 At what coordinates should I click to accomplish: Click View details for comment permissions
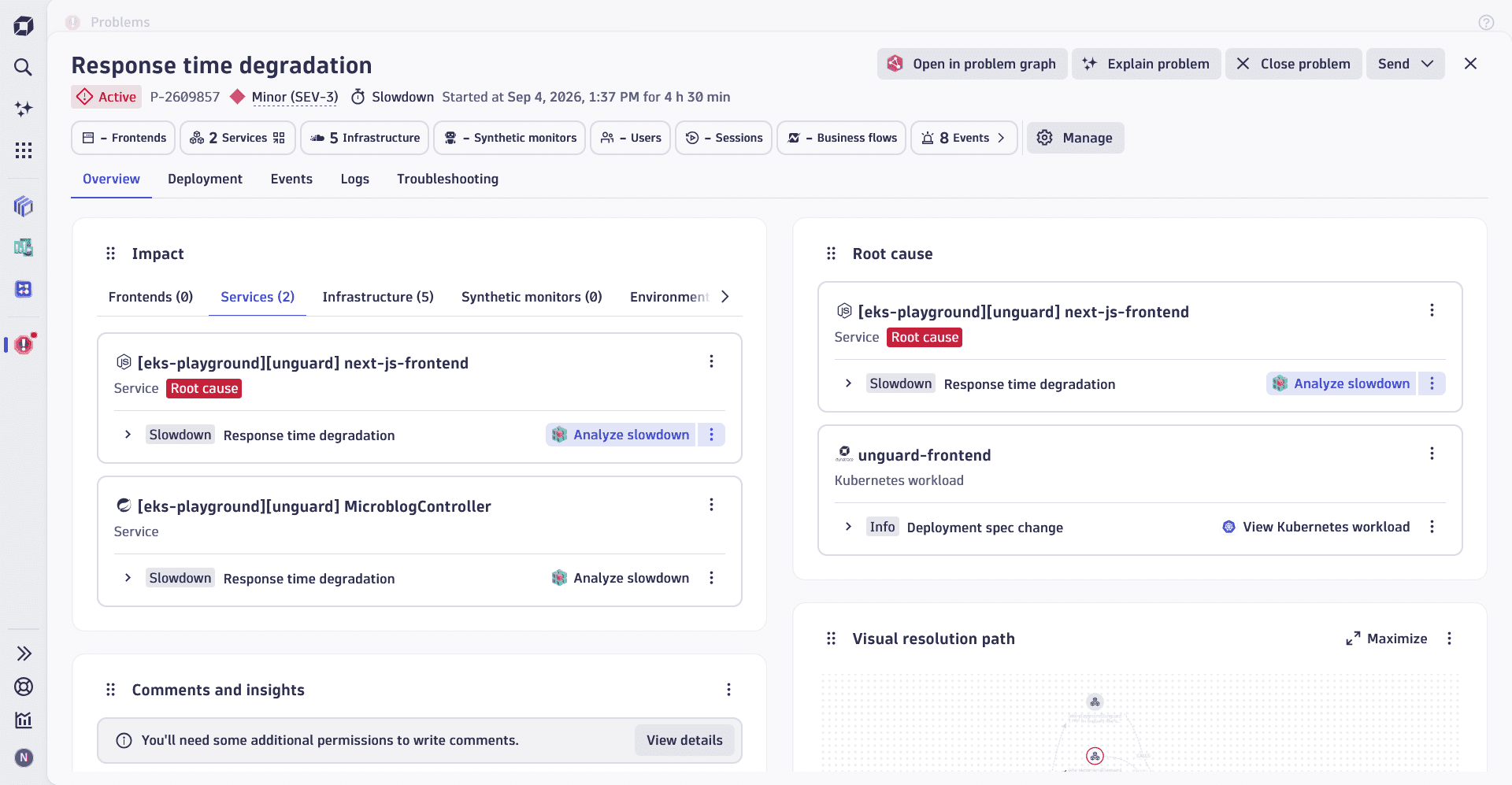point(684,740)
